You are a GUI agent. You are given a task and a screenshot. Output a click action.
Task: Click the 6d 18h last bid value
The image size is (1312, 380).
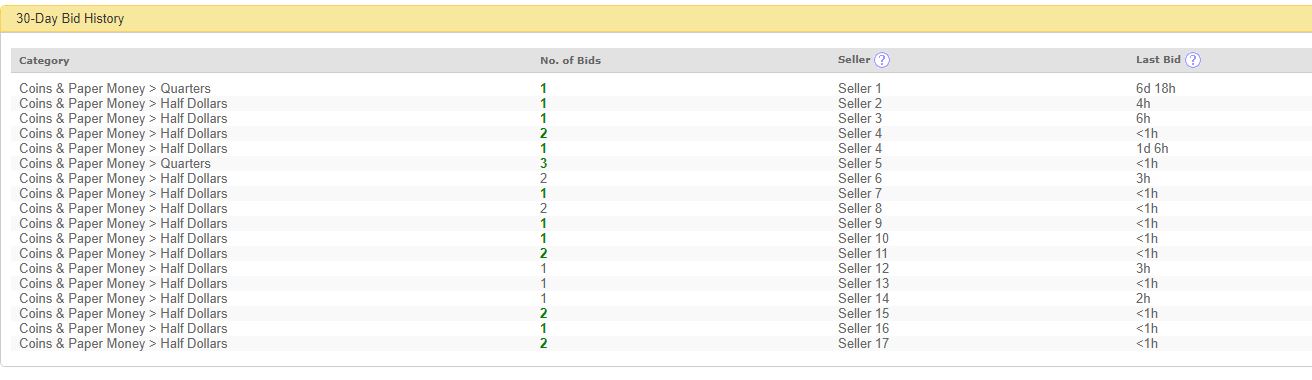point(1155,89)
